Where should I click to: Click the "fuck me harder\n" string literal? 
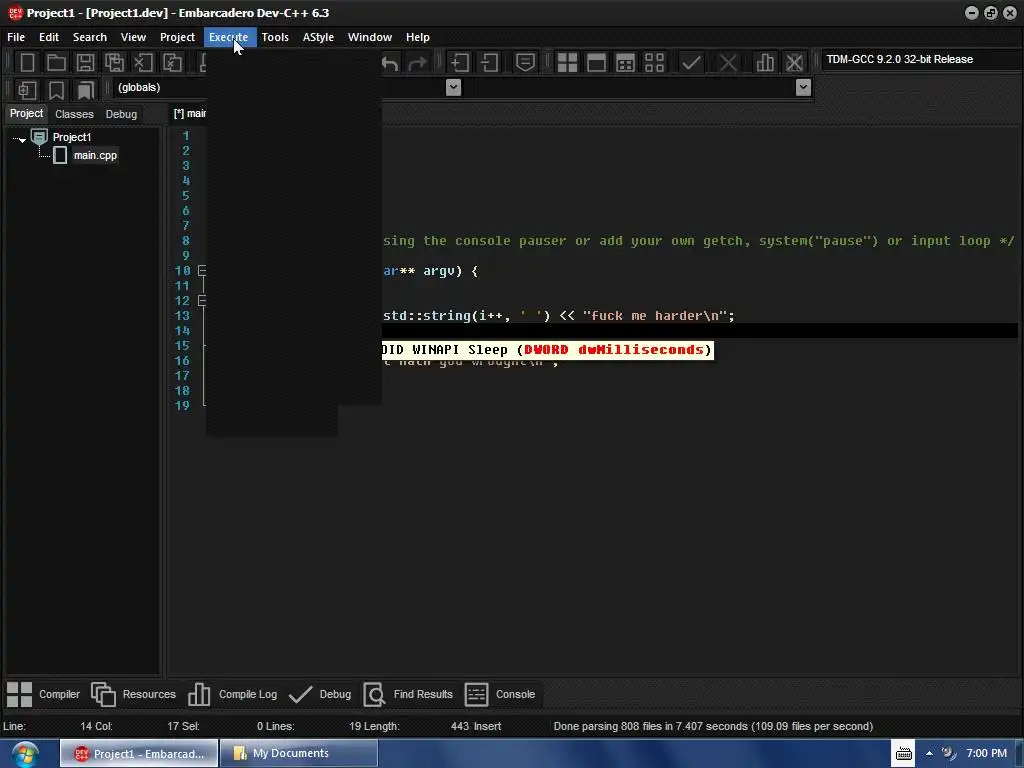(x=654, y=316)
